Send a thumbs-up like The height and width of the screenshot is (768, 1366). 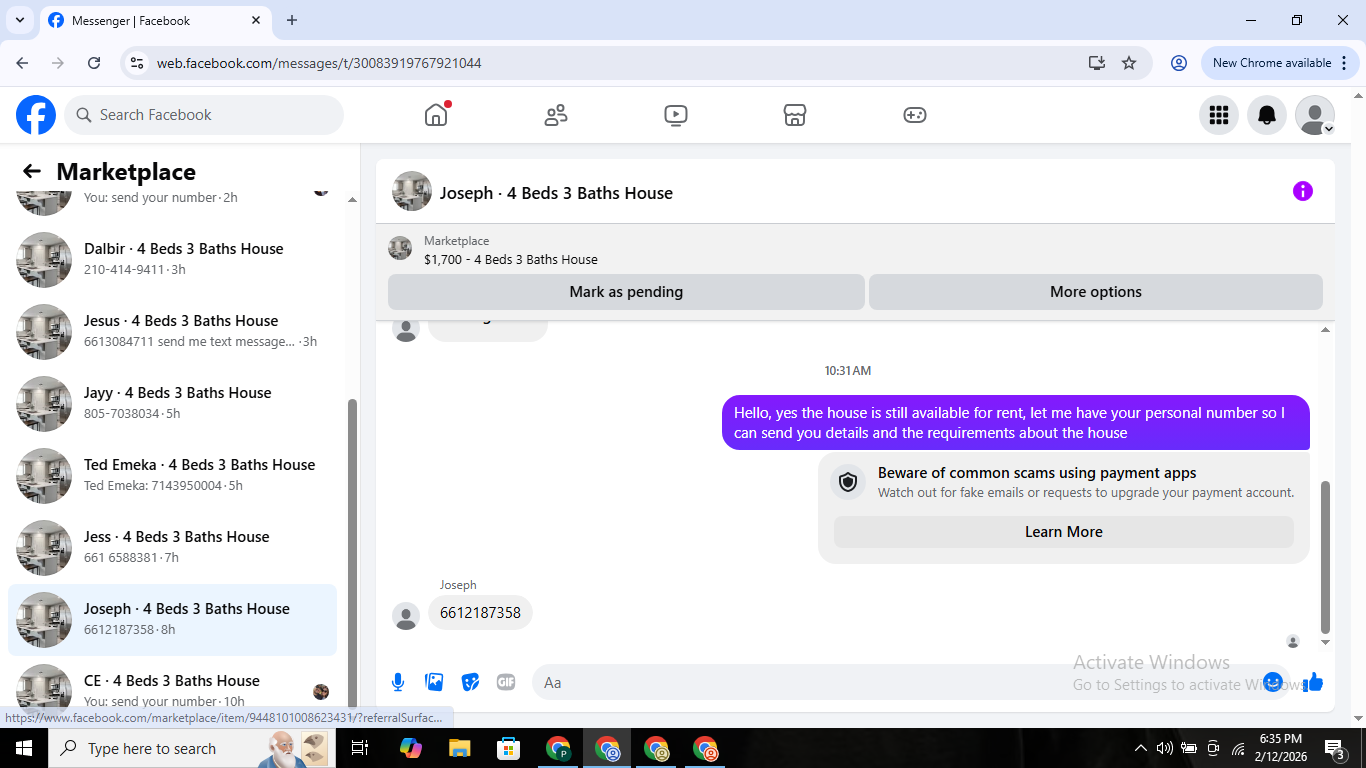coord(1313,682)
